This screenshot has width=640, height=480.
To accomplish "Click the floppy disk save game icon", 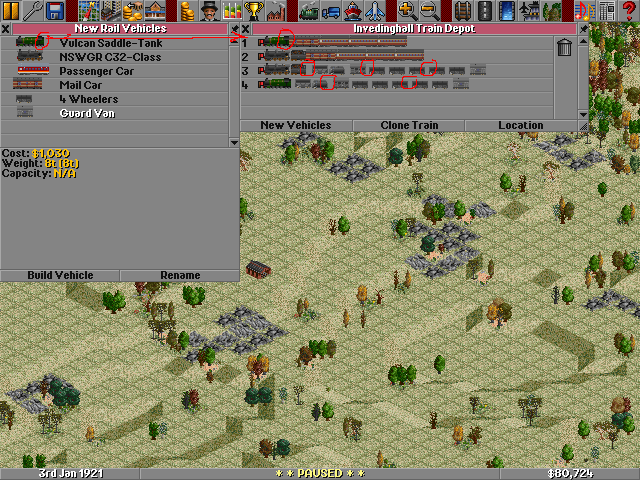I will (x=55, y=11).
